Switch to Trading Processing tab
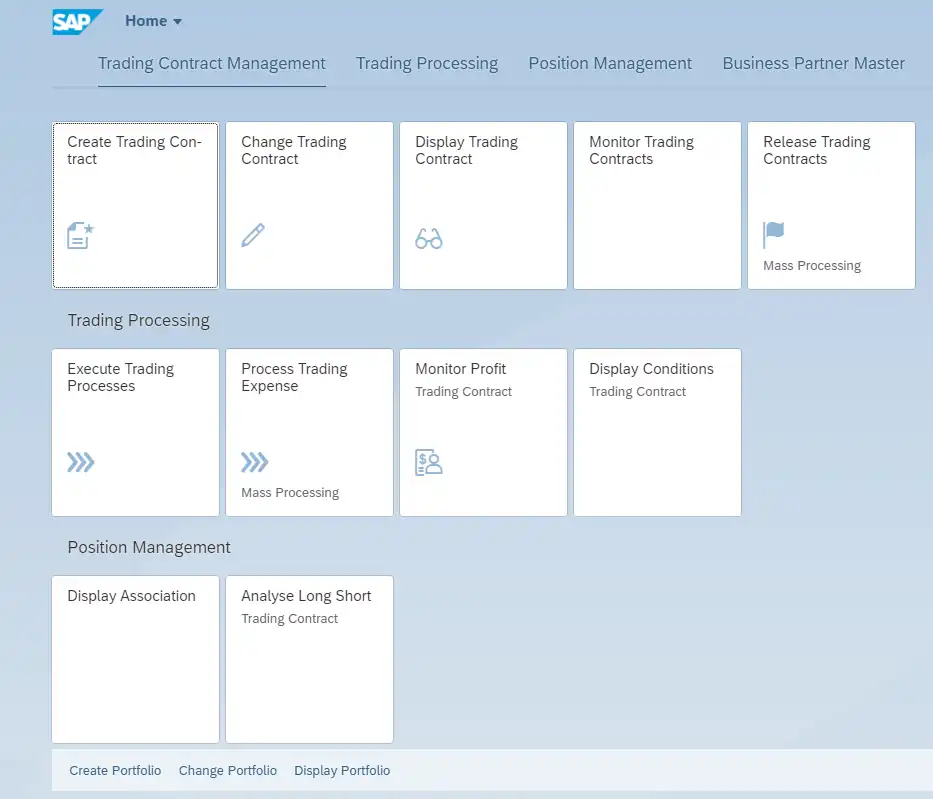The image size is (933, 799). coord(427,64)
